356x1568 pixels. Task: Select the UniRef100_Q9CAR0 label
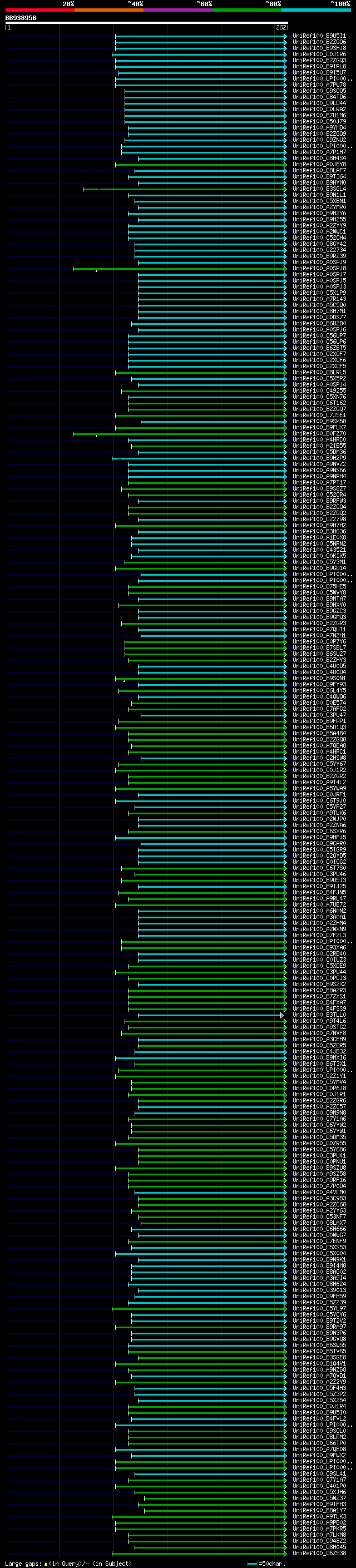319,844
